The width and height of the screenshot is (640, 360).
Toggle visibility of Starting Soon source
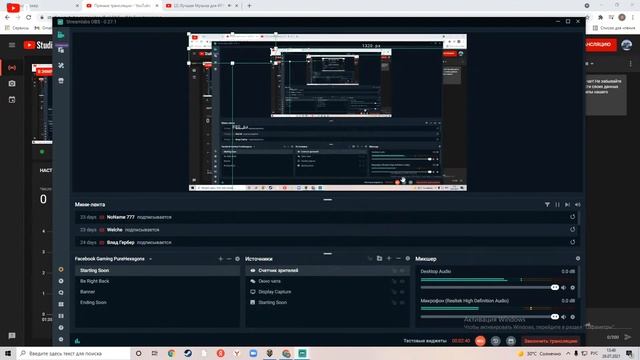402,302
